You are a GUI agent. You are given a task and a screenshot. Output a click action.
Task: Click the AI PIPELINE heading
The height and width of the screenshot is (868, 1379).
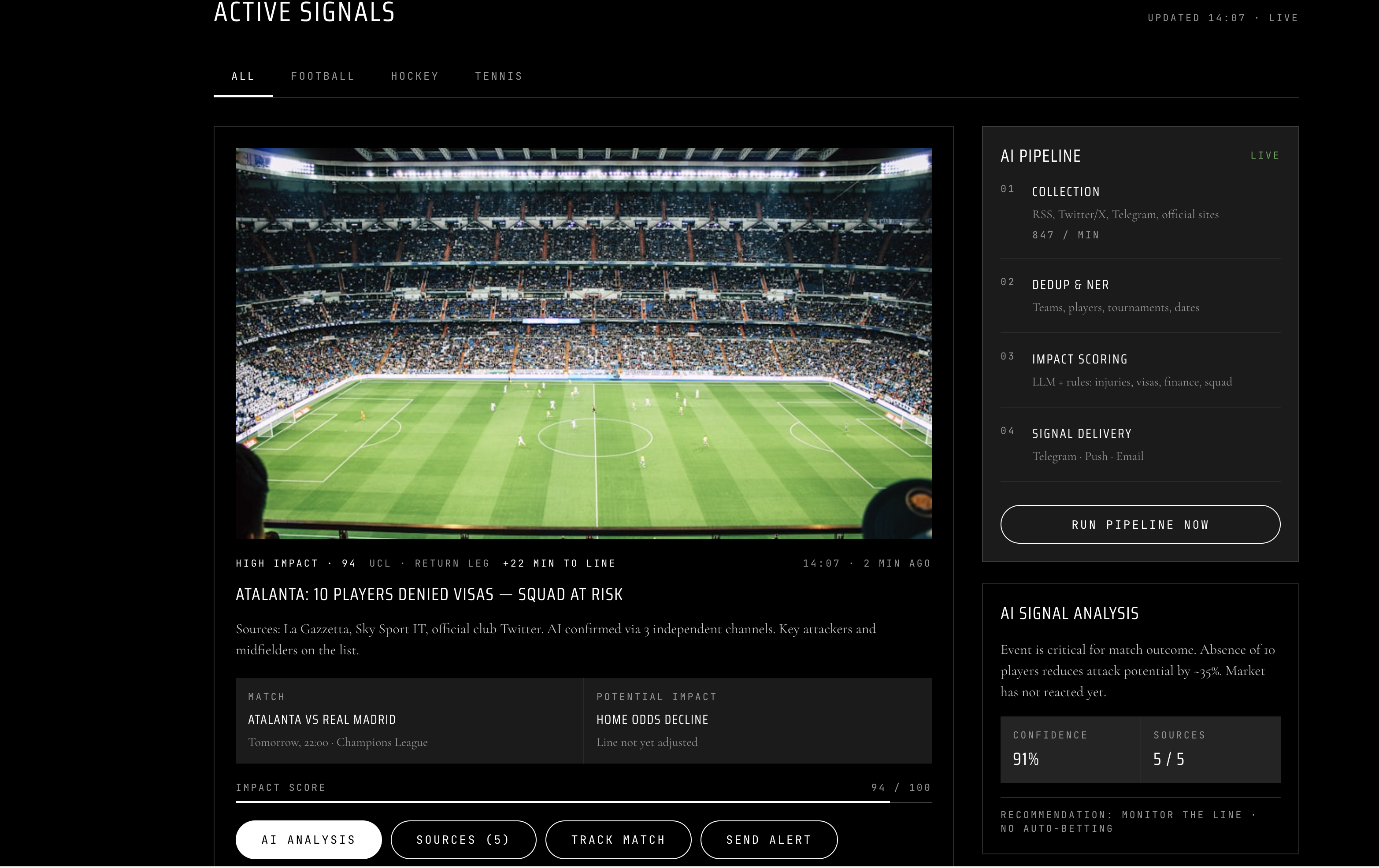[x=1041, y=156]
